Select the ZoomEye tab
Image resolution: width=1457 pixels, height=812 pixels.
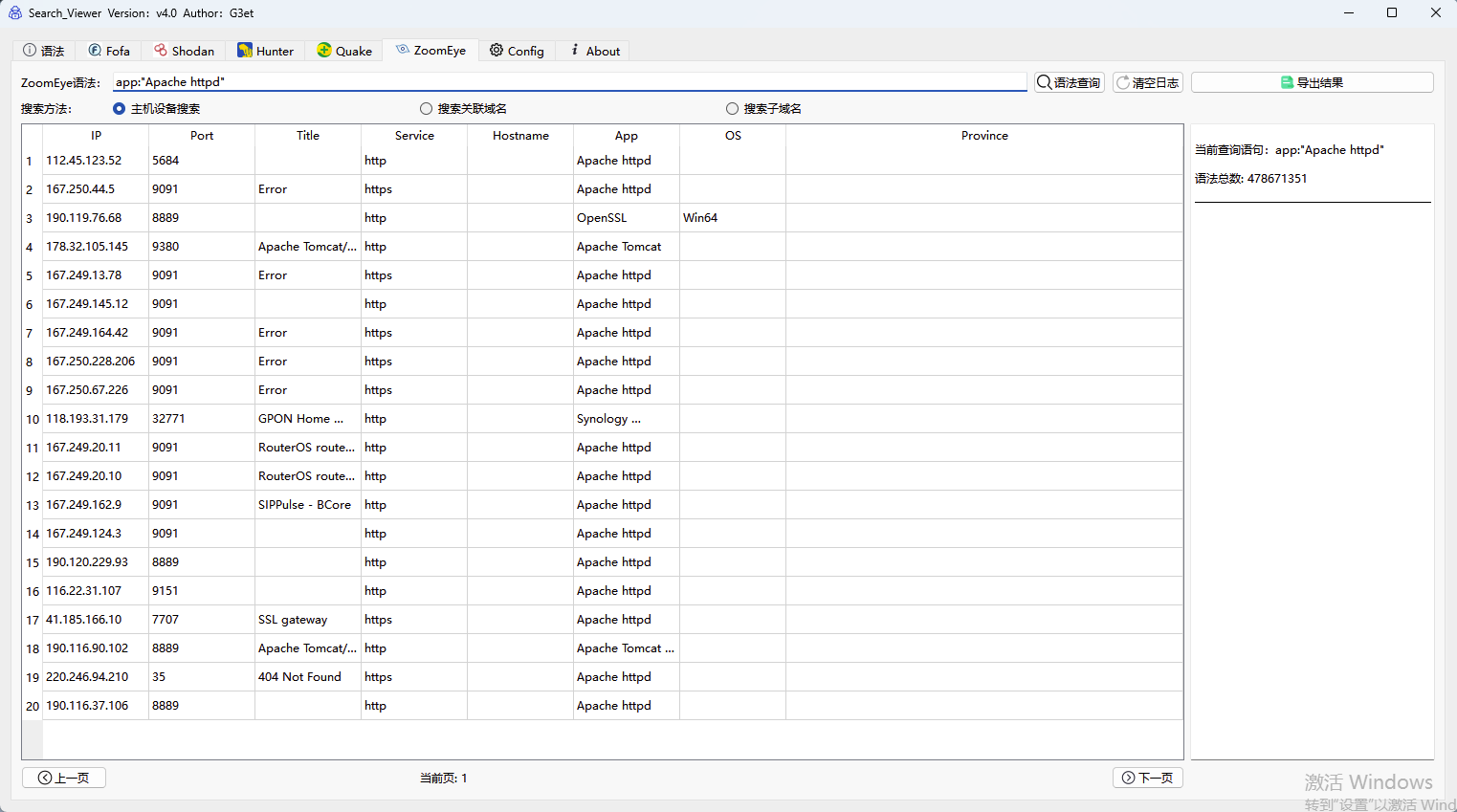click(x=430, y=50)
